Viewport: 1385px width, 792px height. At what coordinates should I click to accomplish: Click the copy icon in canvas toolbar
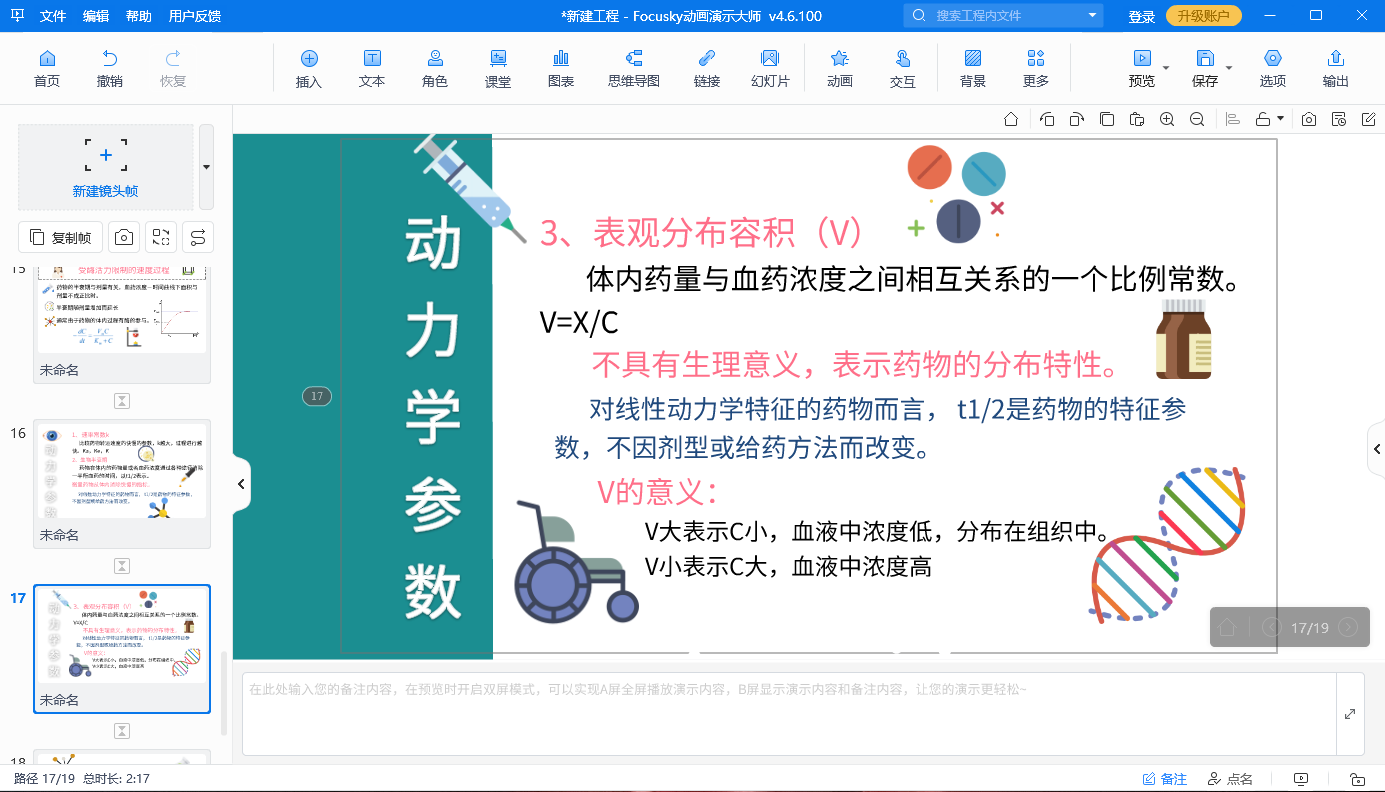(1107, 119)
